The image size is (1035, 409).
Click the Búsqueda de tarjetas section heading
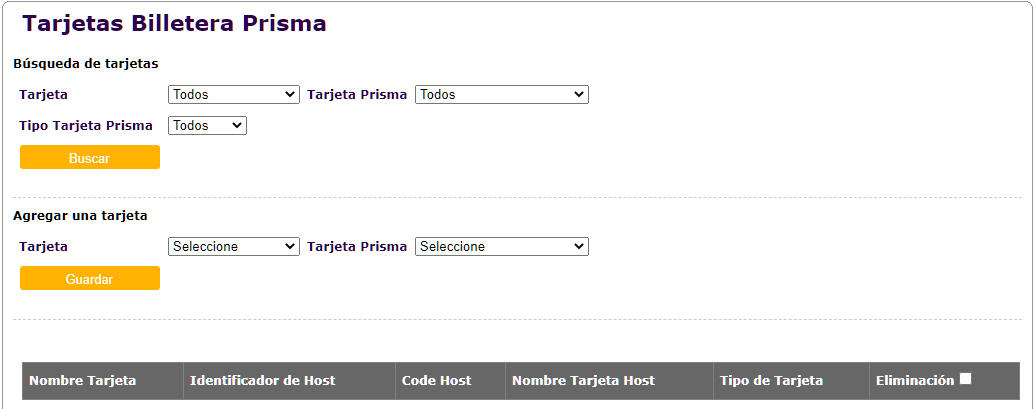tap(86, 63)
